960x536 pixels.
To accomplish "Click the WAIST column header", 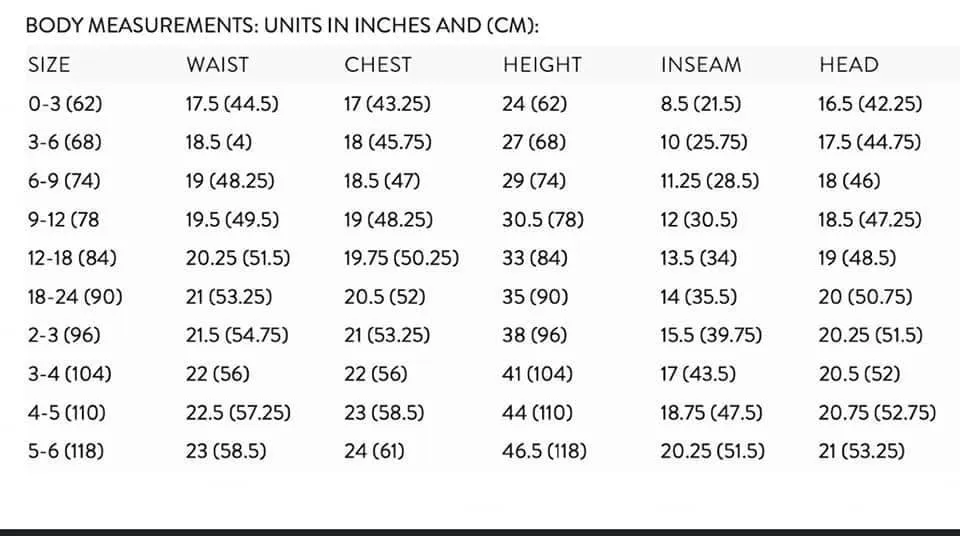I will coord(217,65).
